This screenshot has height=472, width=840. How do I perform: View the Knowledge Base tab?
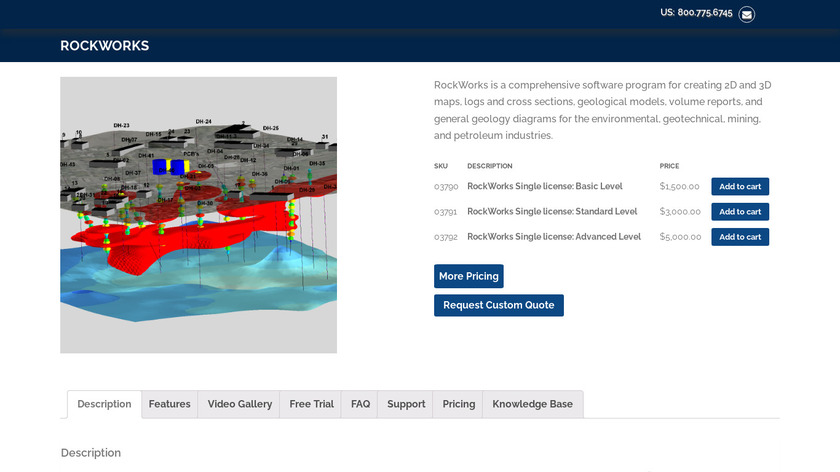coord(532,404)
